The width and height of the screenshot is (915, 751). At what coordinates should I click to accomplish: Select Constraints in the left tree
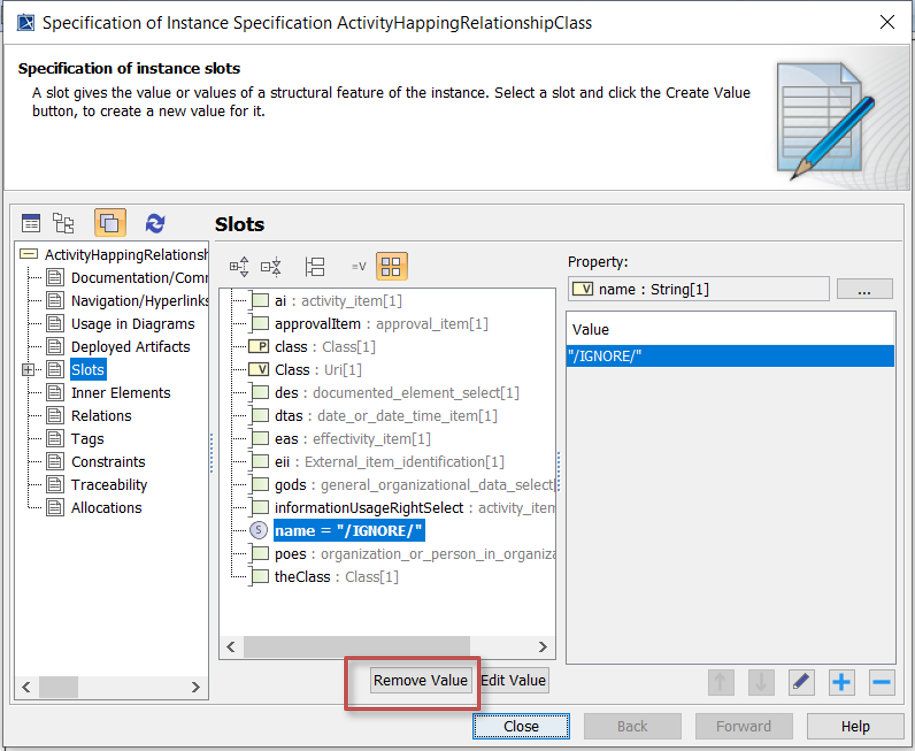(108, 462)
